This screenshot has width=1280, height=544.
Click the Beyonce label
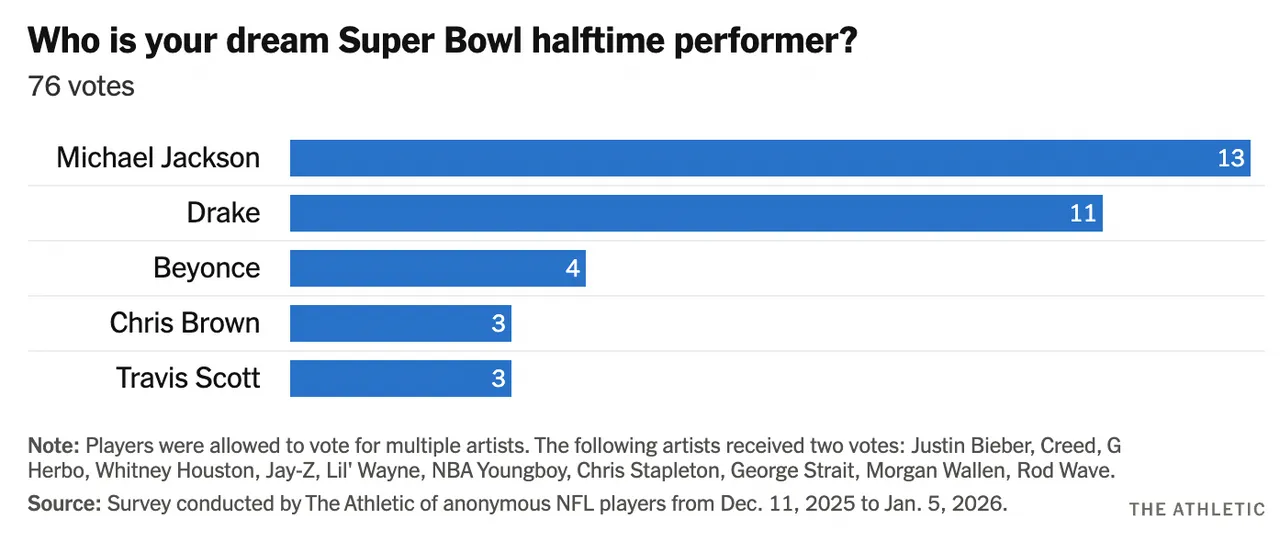pyautogui.click(x=206, y=268)
